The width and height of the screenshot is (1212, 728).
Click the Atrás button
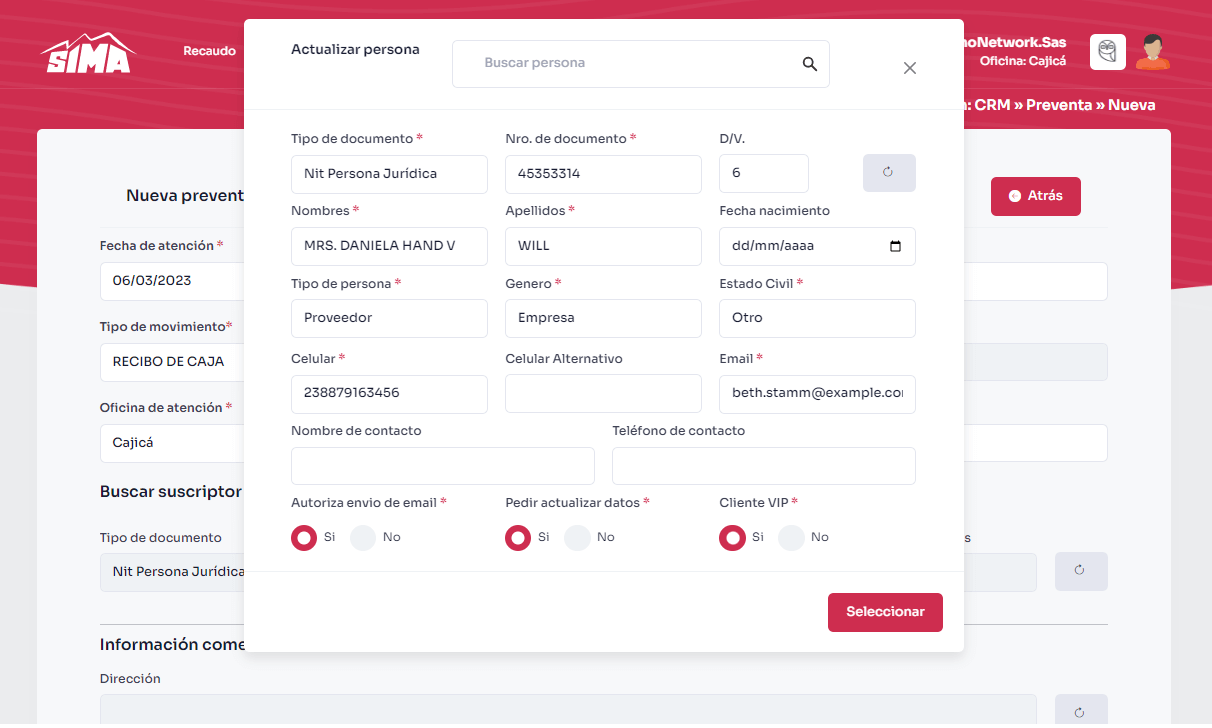[x=1035, y=196]
